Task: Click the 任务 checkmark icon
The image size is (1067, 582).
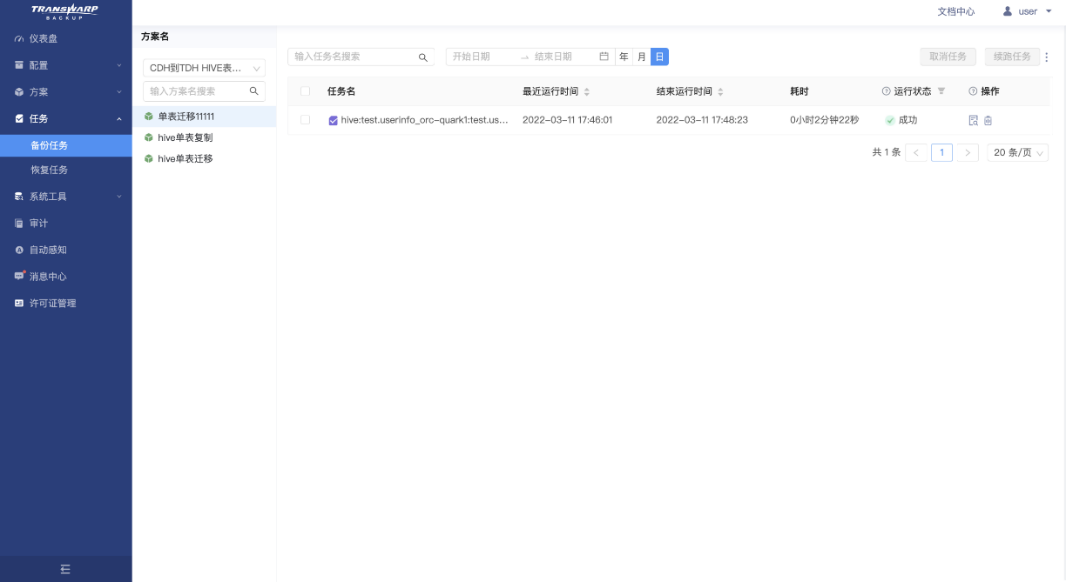Action: tap(19, 118)
